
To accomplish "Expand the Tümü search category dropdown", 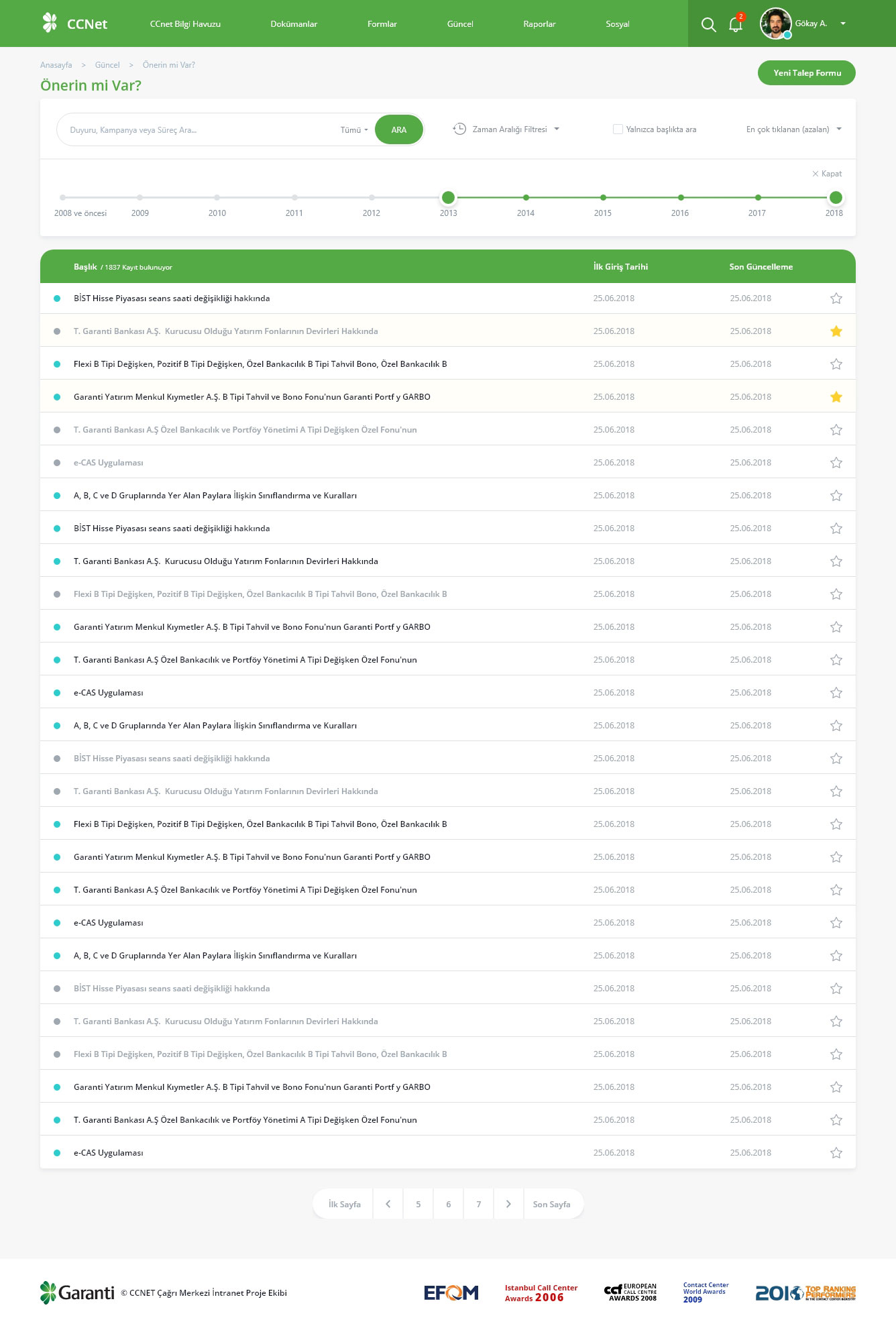I will [x=354, y=130].
